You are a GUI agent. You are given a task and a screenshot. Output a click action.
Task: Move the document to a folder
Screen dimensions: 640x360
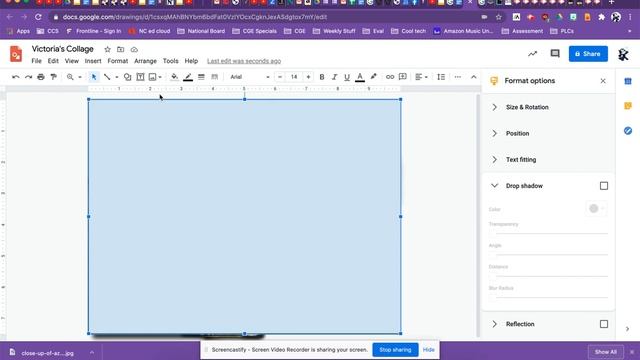120,49
